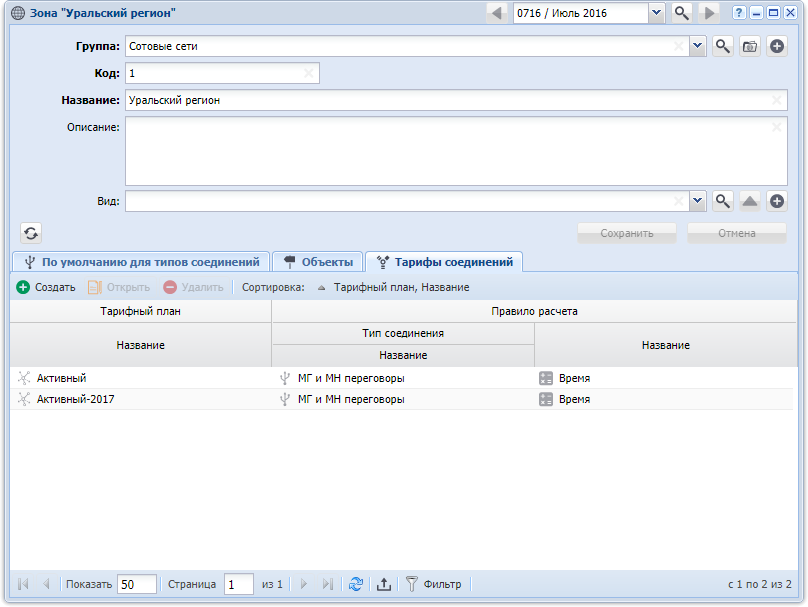
Task: Click the Тип соединения column header
Action: click(403, 333)
